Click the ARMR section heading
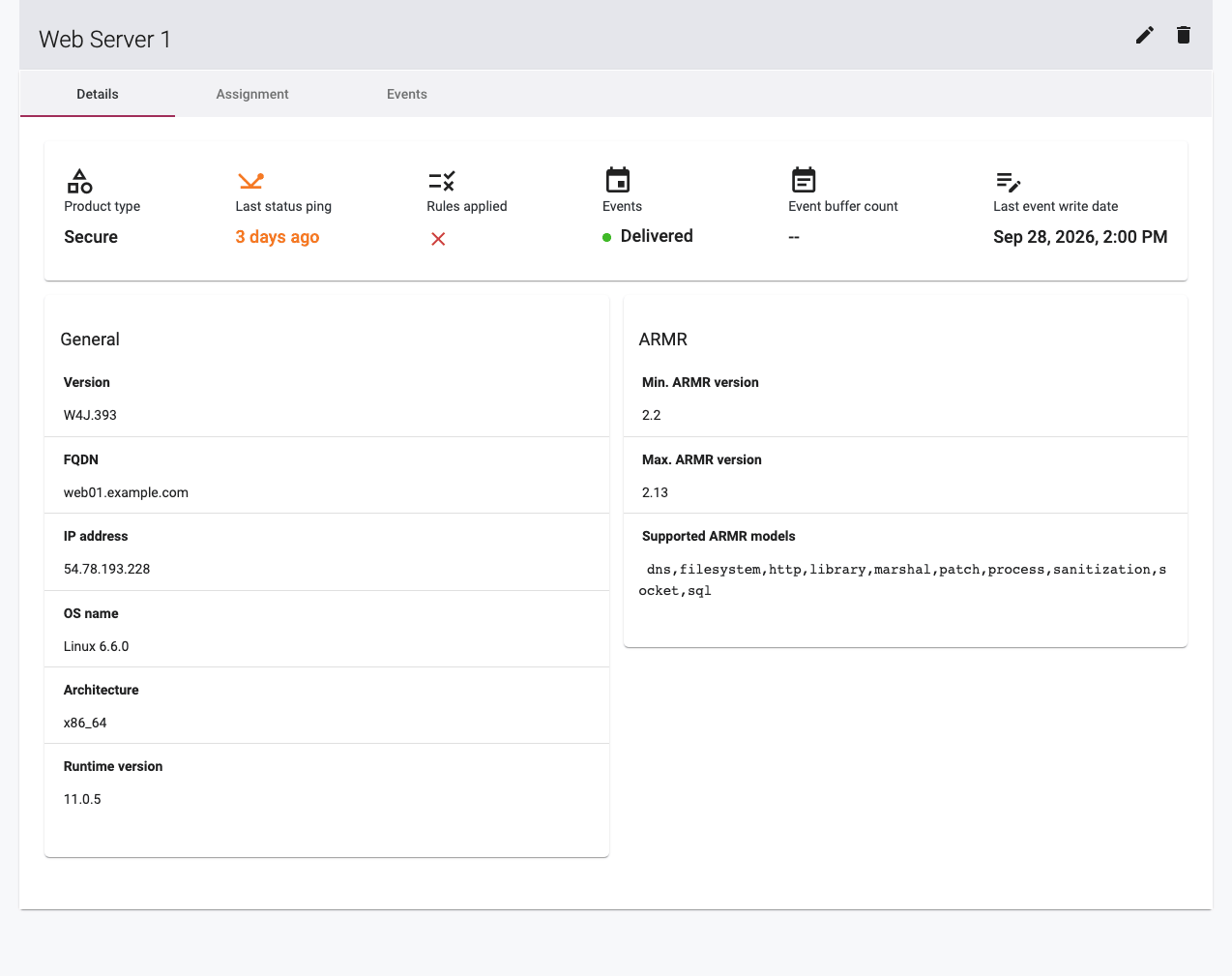The image size is (1232, 976). pyautogui.click(x=663, y=340)
